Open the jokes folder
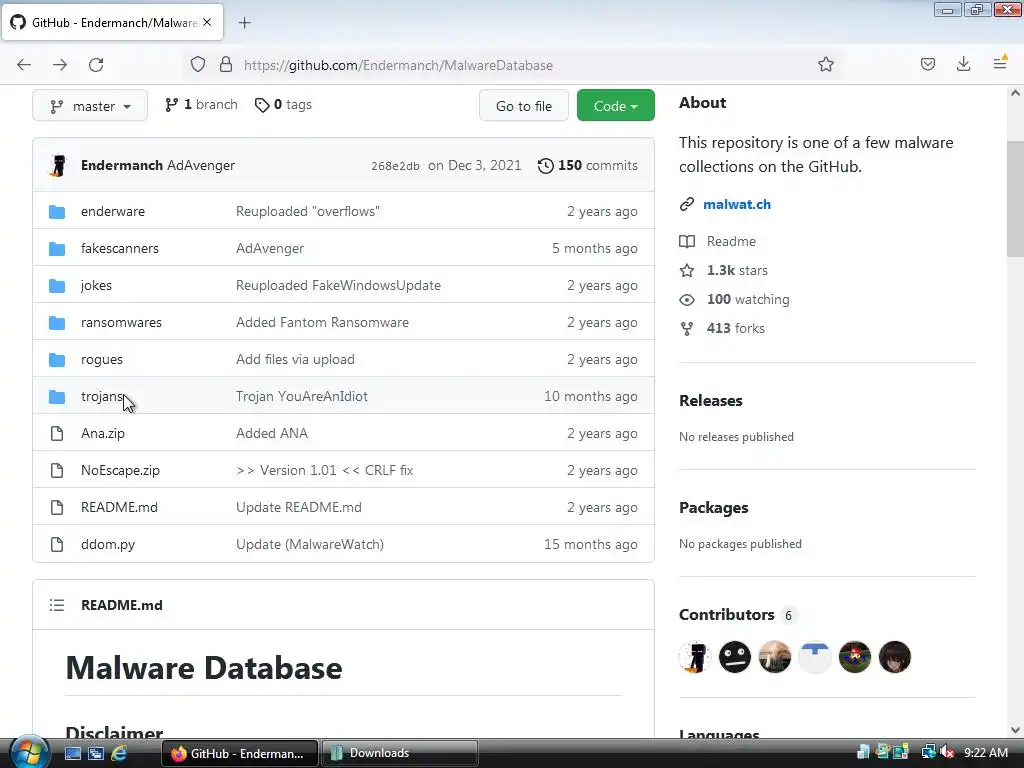1024x768 pixels. point(96,285)
